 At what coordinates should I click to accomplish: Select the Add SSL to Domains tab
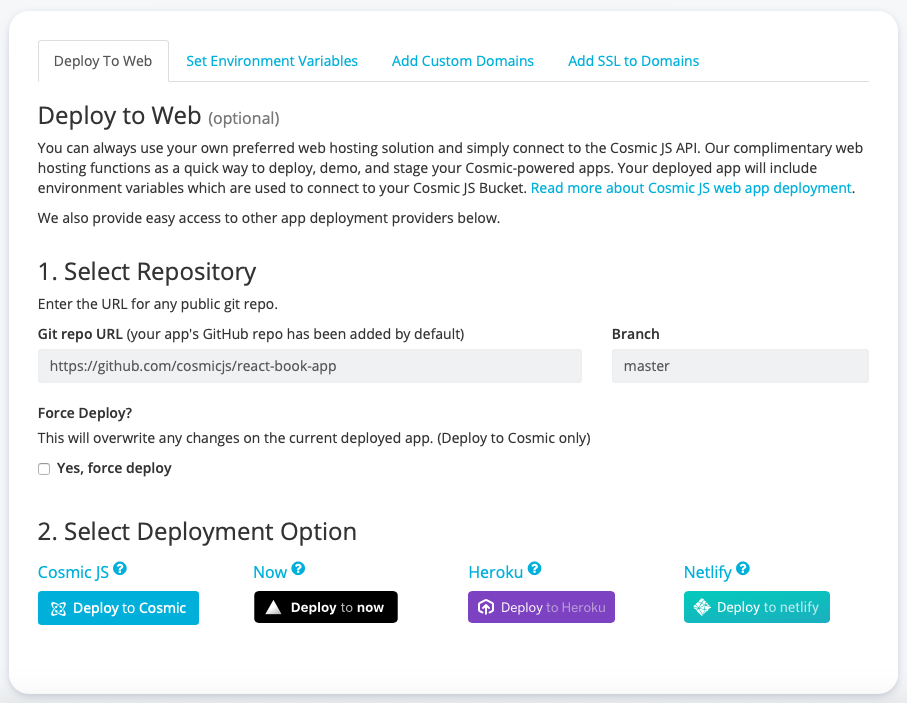pyautogui.click(x=633, y=61)
